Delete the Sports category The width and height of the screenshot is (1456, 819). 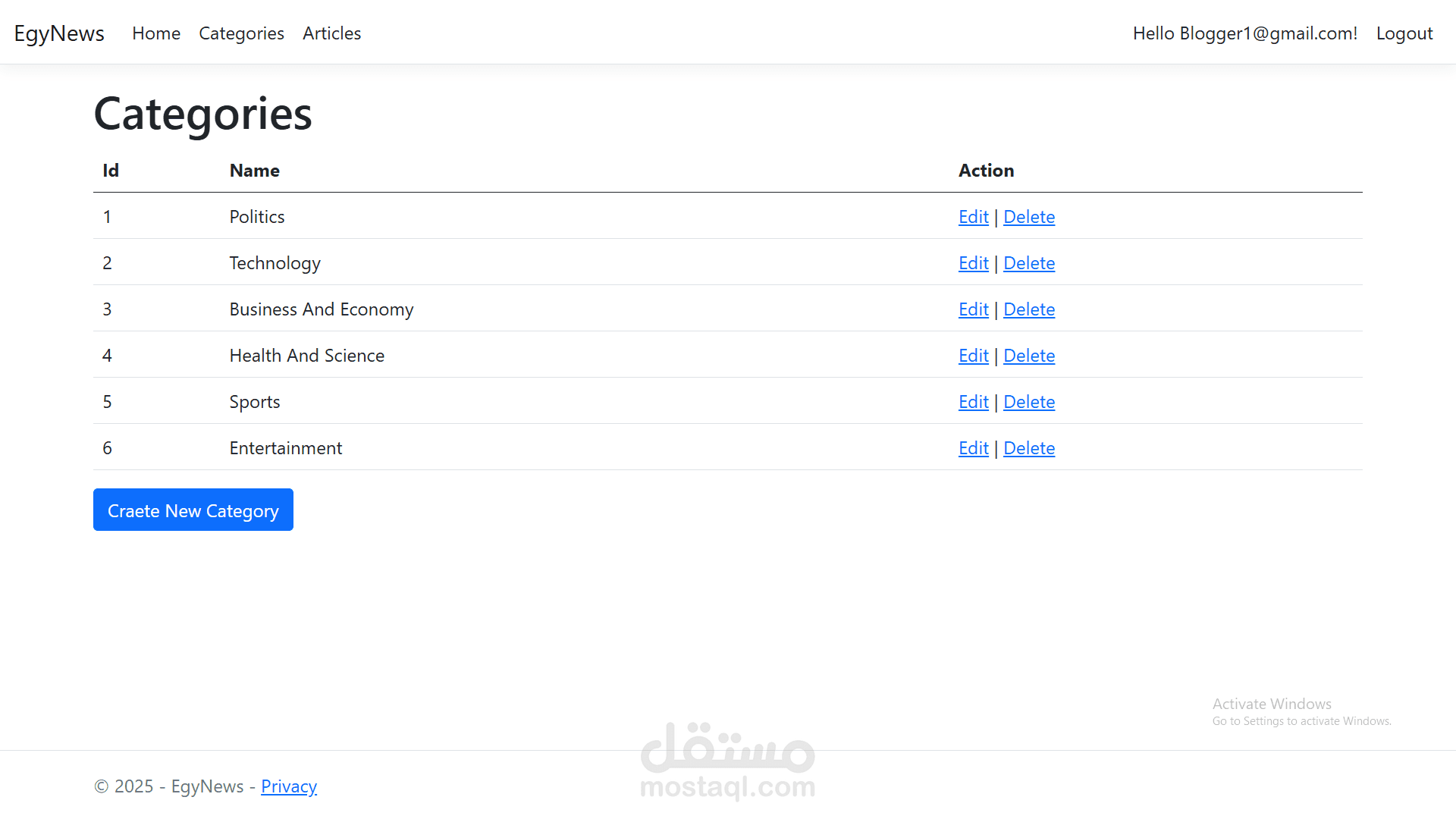(1028, 402)
